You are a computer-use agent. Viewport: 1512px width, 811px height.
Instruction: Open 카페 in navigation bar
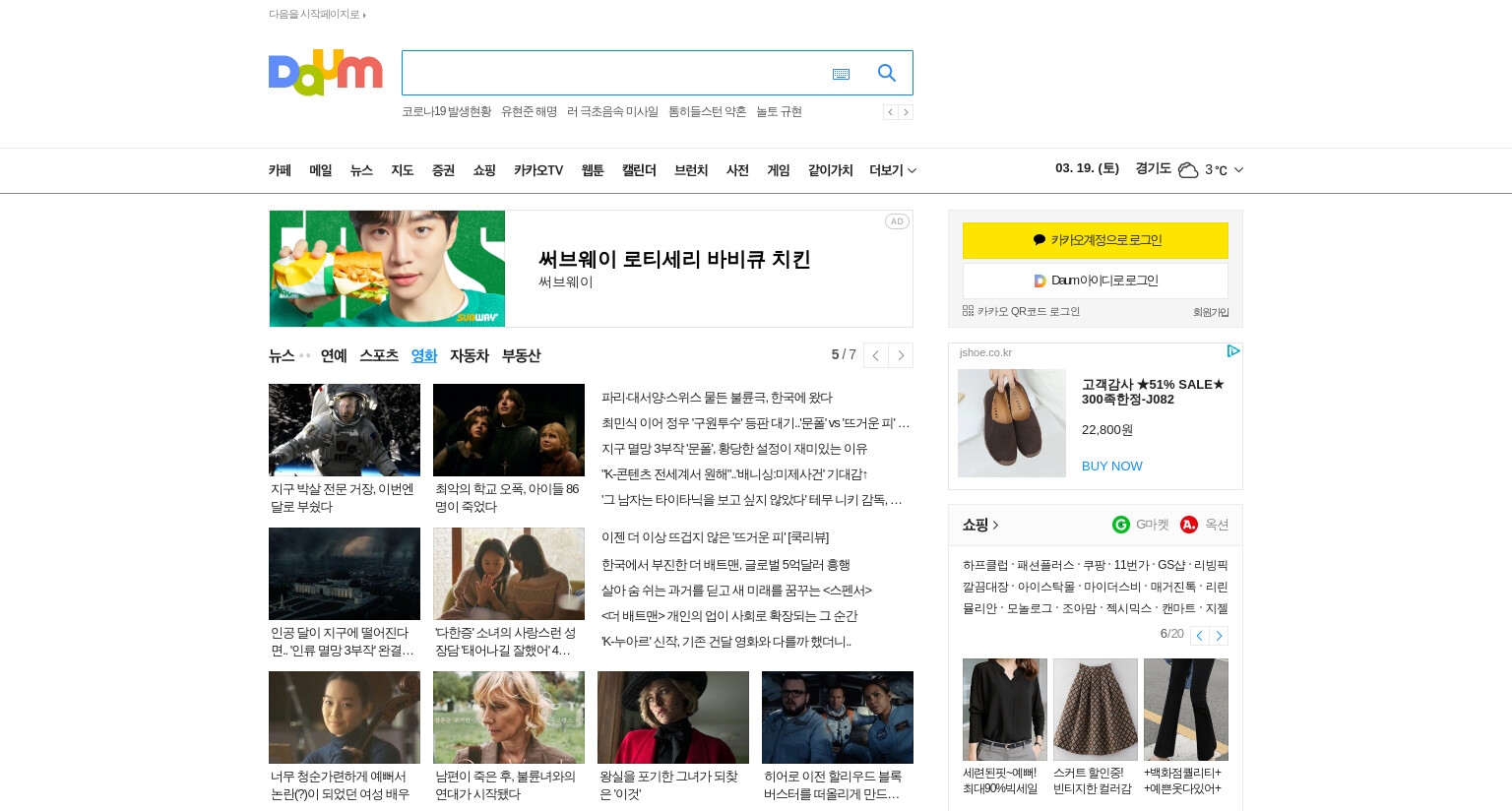[280, 170]
